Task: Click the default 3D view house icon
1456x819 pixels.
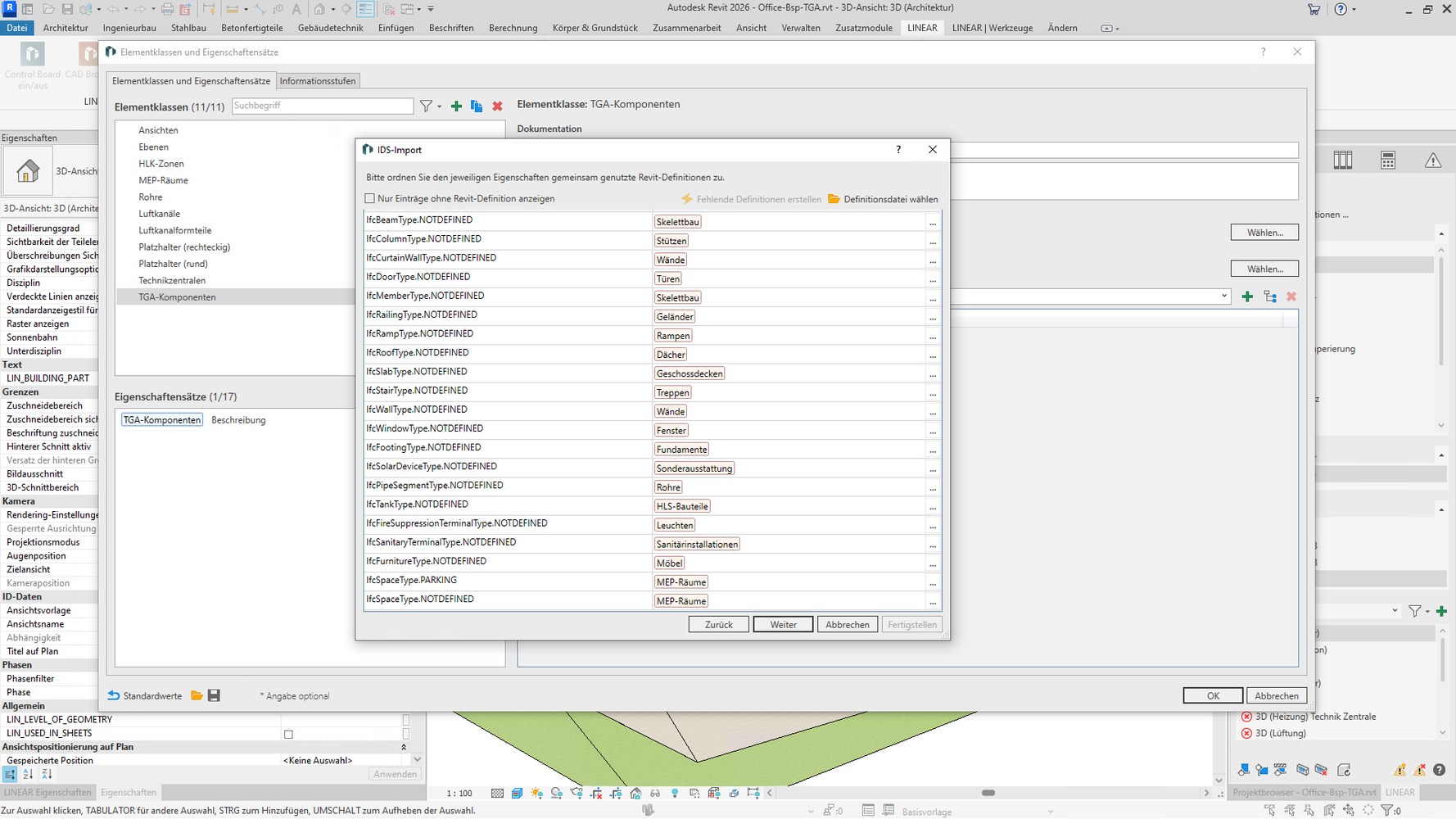Action: pyautogui.click(x=320, y=9)
